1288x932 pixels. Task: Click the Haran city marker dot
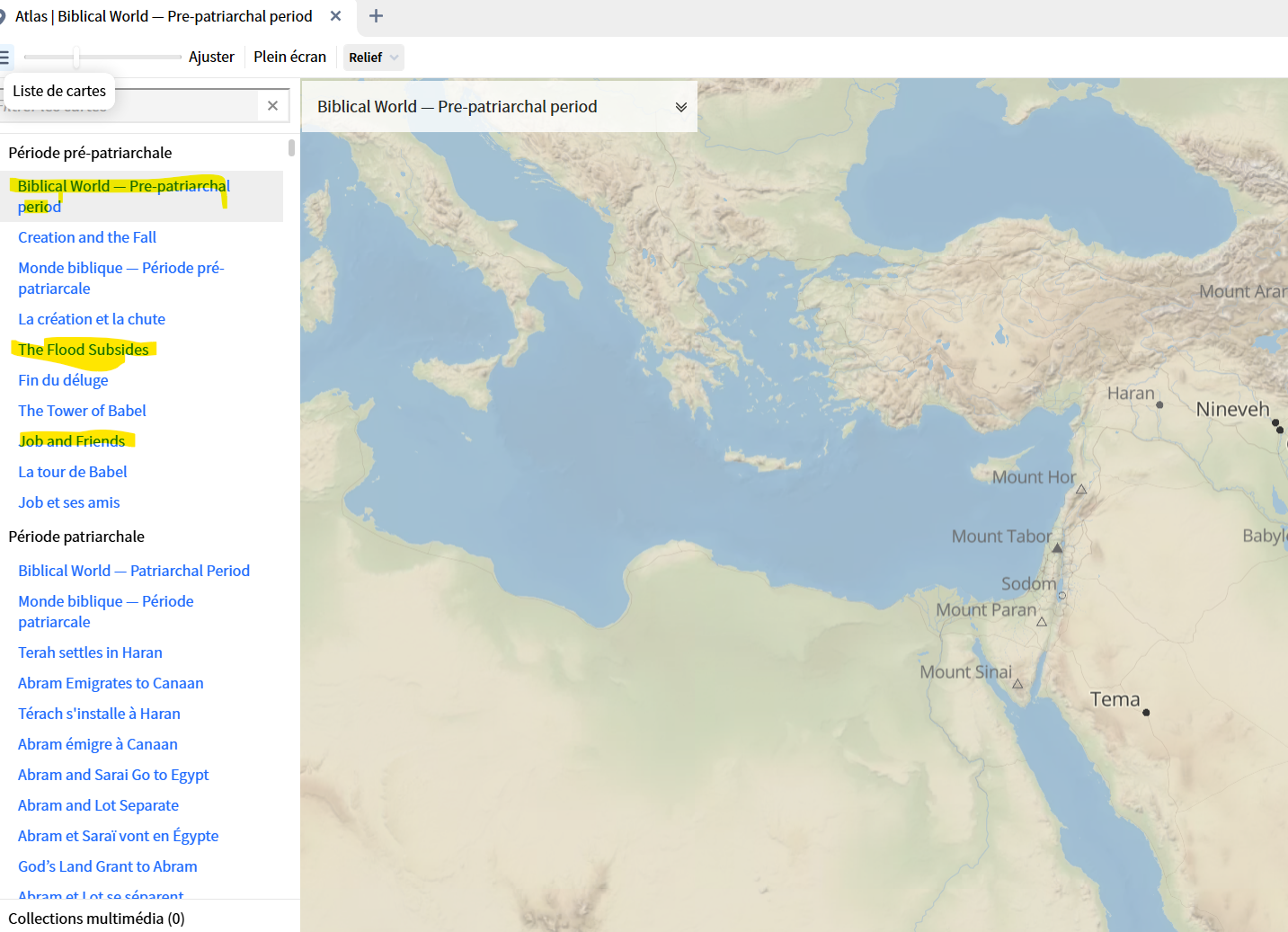(1159, 405)
